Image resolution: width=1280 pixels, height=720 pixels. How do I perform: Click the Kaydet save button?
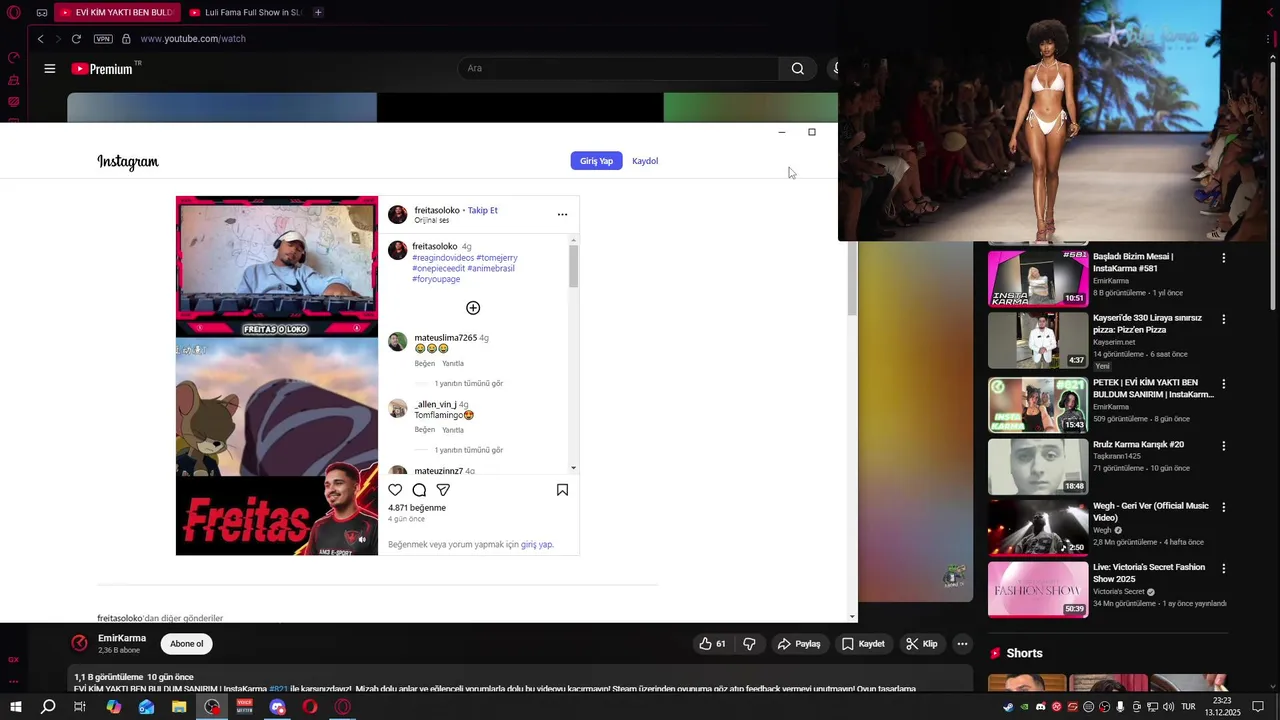863,644
